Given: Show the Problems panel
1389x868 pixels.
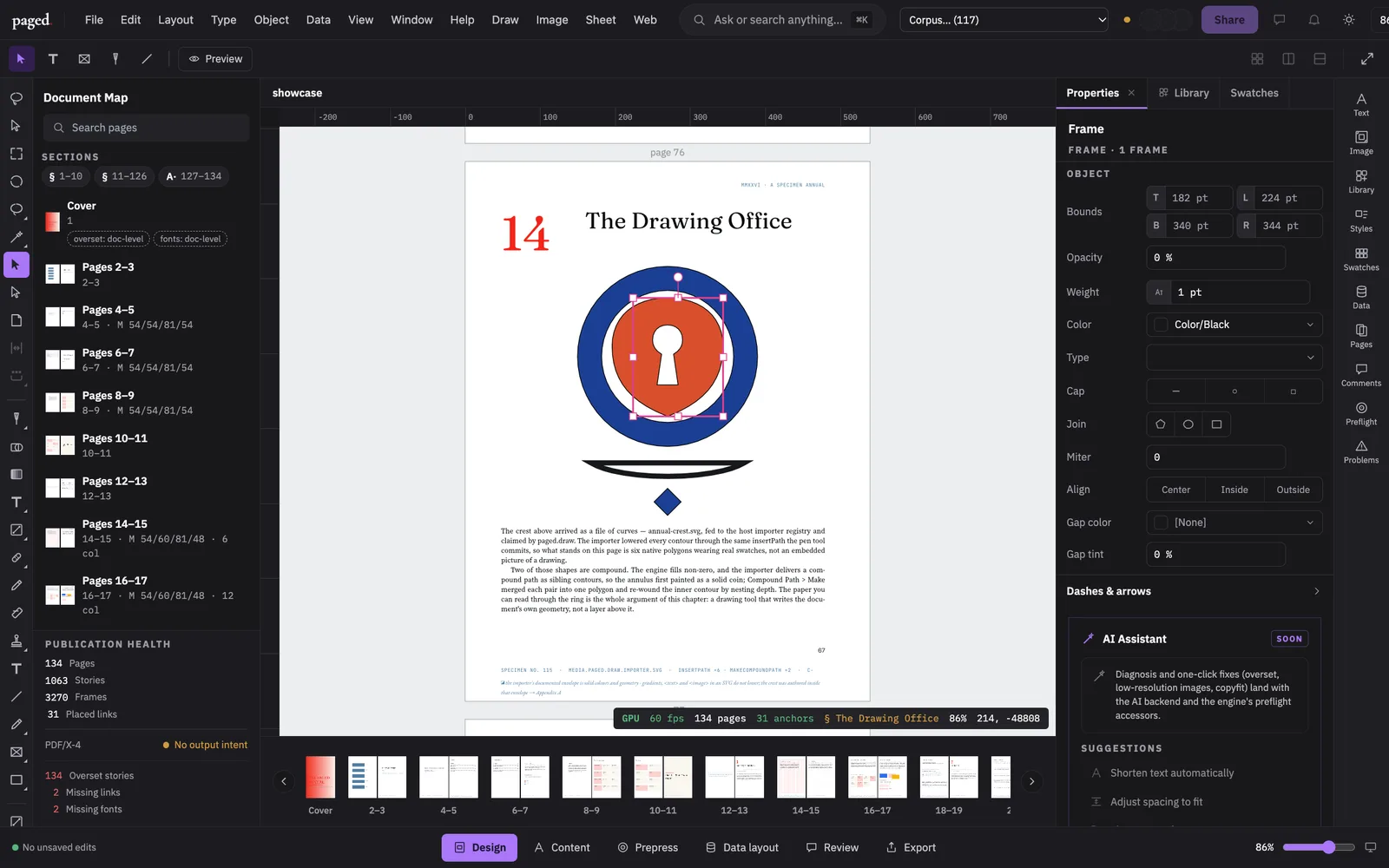Looking at the screenshot, I should 1361,451.
